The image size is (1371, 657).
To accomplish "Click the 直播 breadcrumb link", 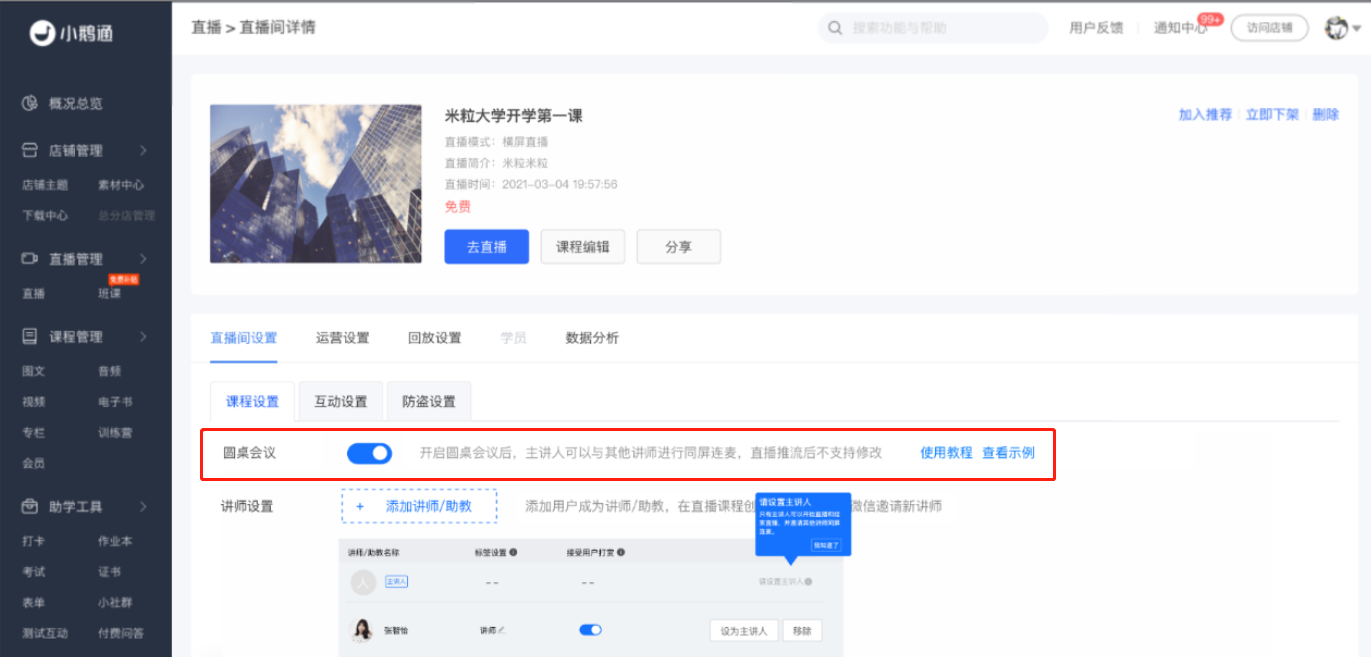I will point(206,27).
